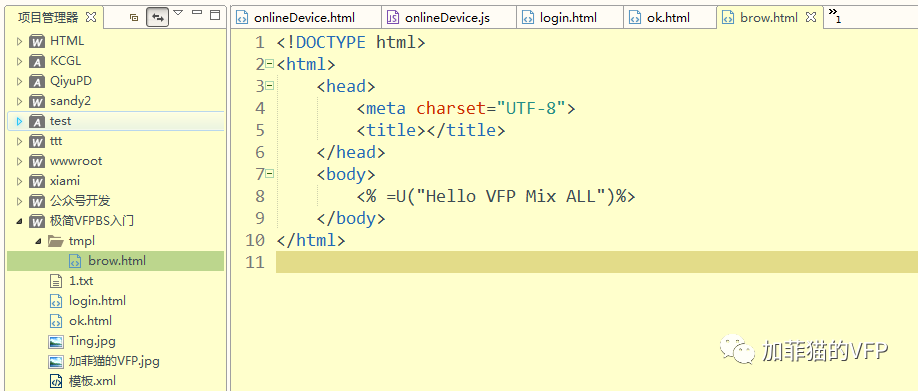The width and height of the screenshot is (918, 391).
Task: Select the Ting.jpg file label
Action: click(92, 341)
